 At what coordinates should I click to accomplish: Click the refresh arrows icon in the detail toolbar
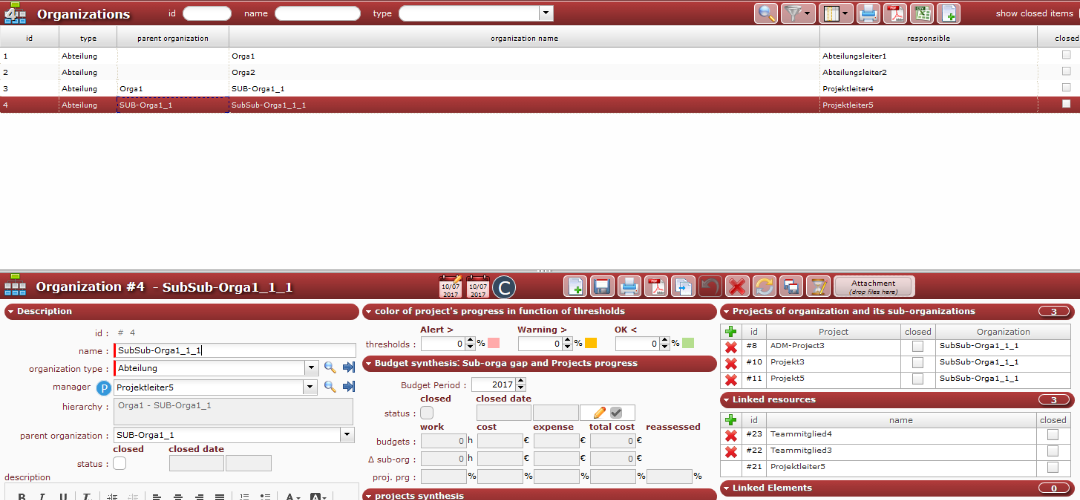coord(764,287)
